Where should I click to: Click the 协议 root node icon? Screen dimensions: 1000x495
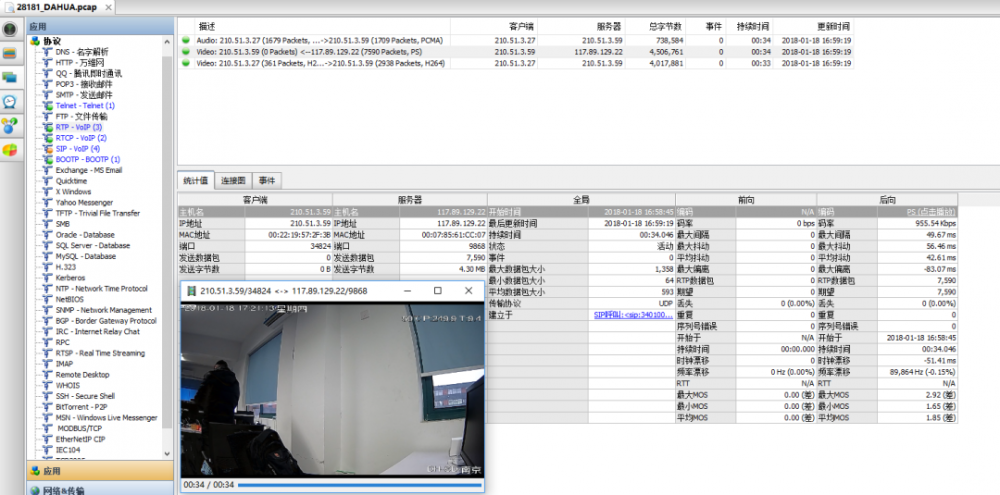36,41
